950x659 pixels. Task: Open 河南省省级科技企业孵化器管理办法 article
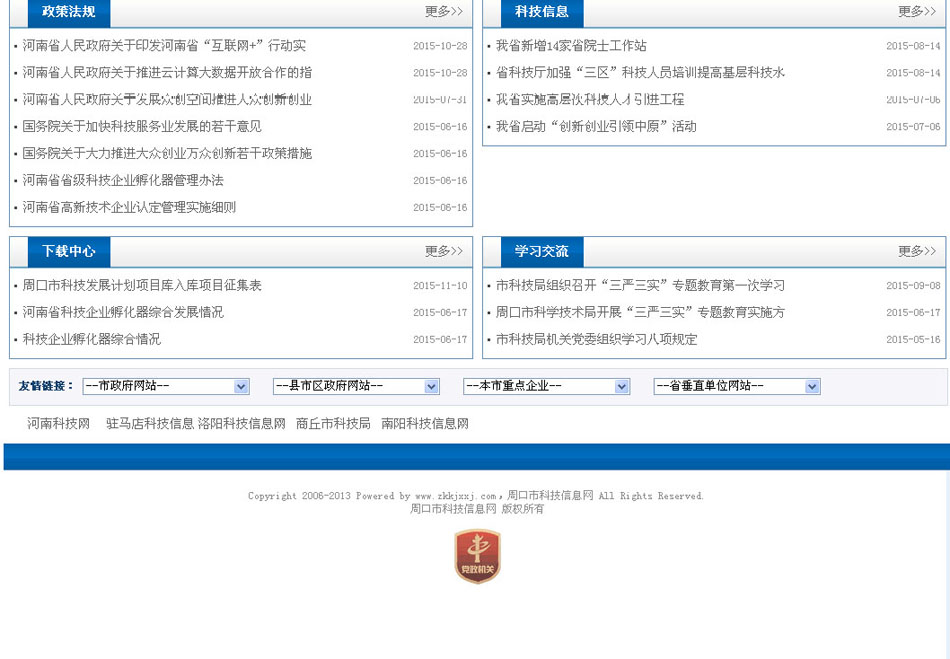point(123,181)
